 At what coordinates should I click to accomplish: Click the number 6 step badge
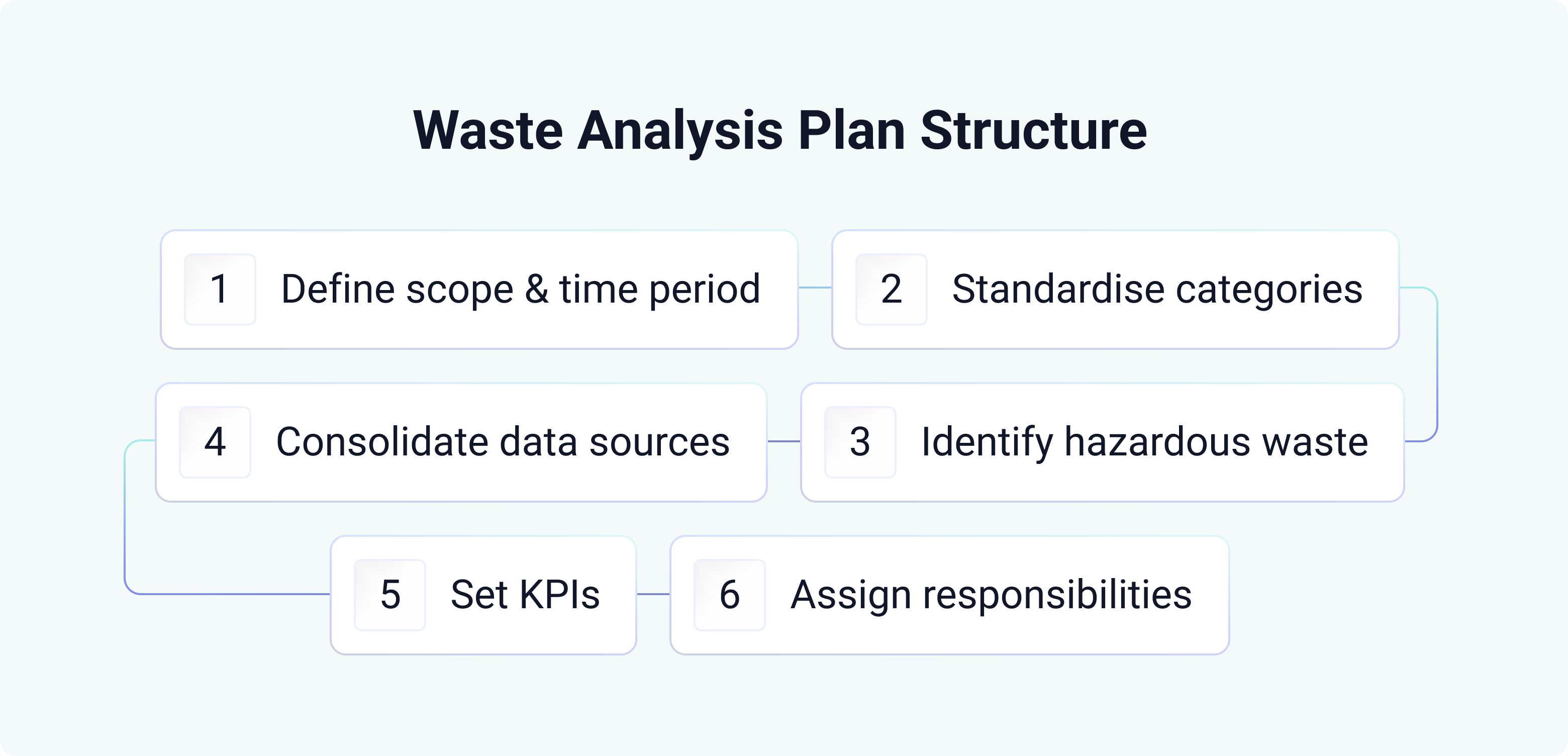729,595
